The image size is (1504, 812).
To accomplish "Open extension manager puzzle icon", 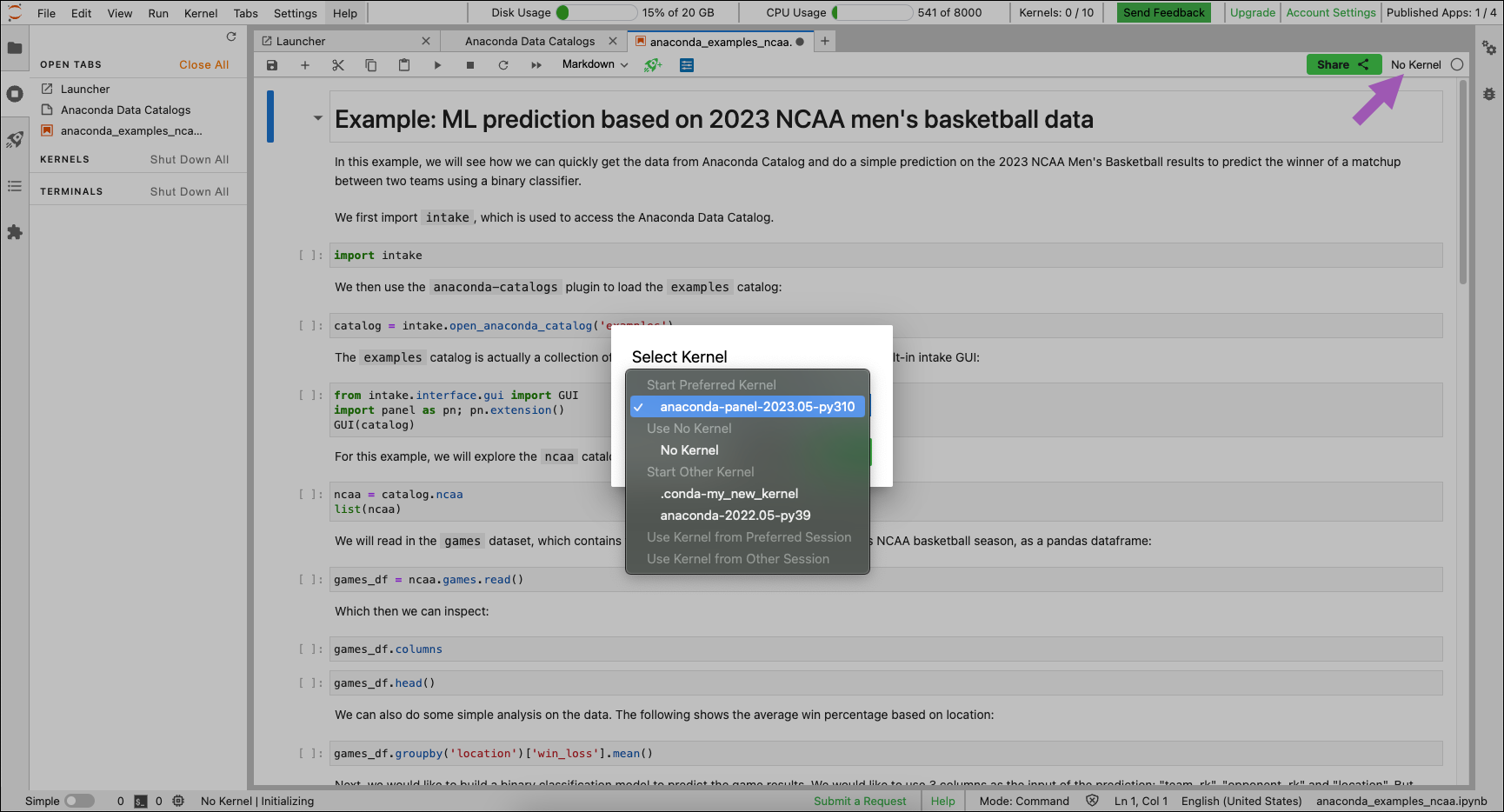I will point(15,232).
